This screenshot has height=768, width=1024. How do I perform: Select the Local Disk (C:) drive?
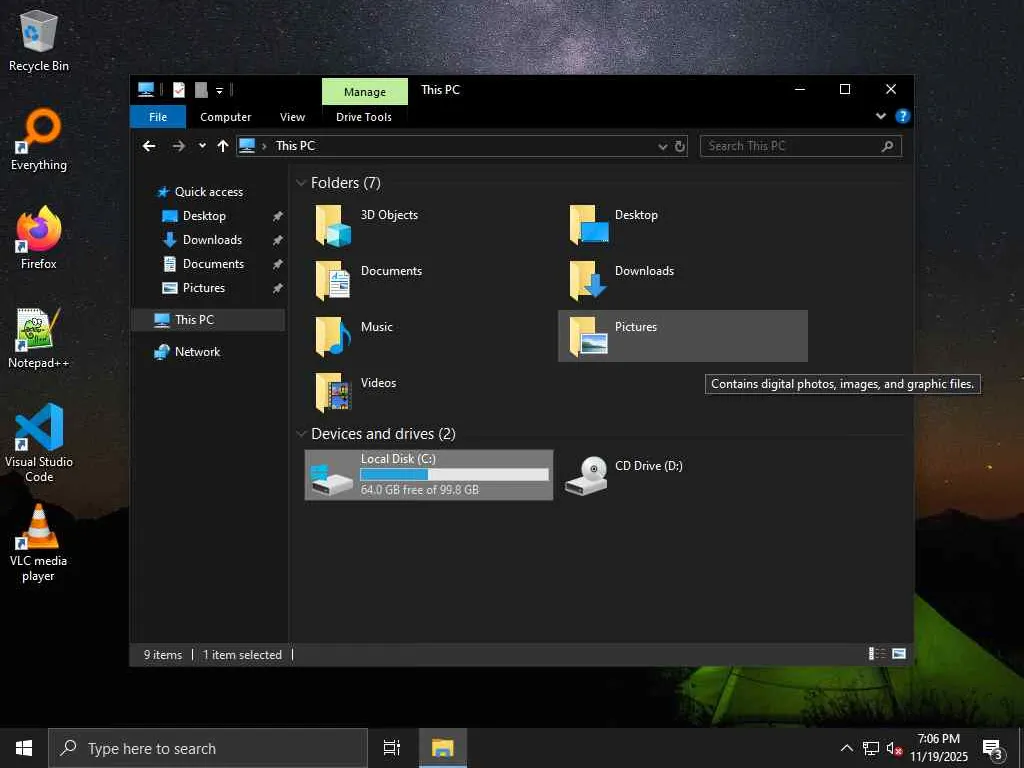(429, 475)
